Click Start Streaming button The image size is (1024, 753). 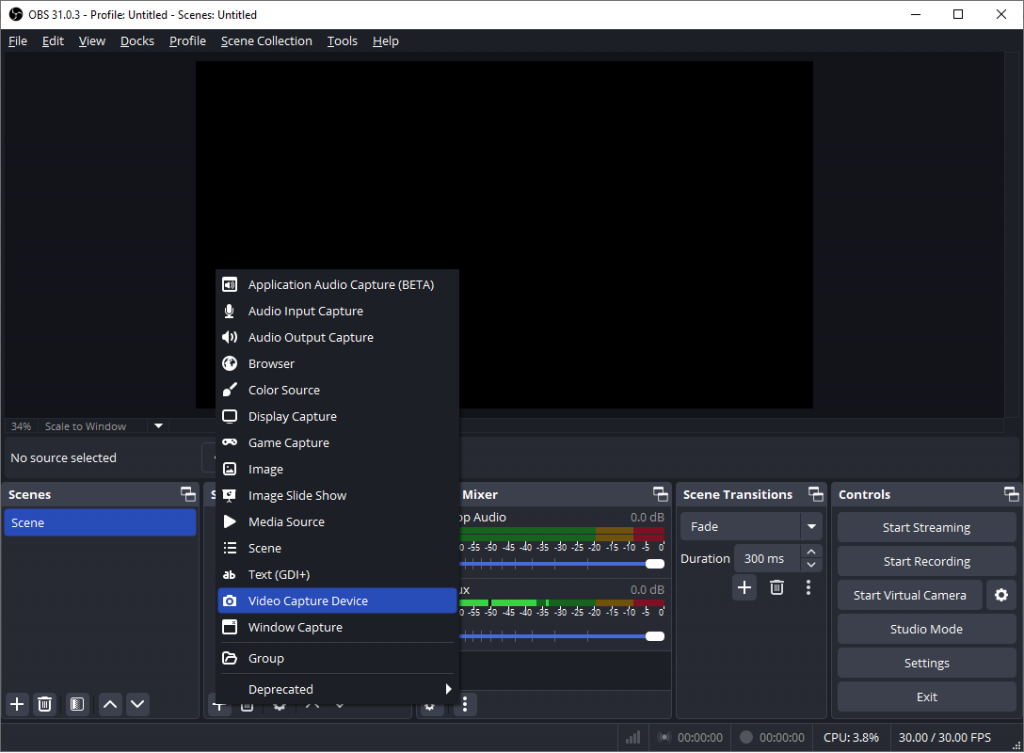point(926,528)
